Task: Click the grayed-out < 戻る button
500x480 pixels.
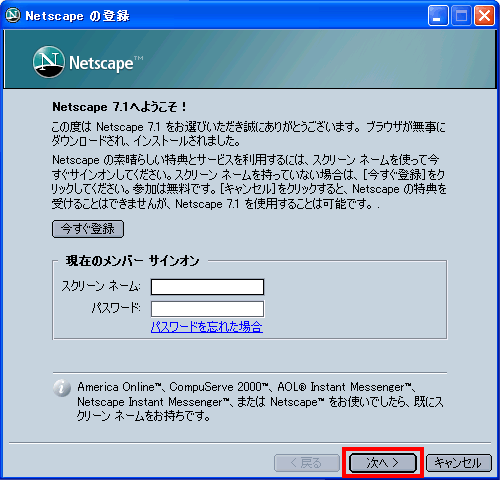Action: [x=307, y=463]
